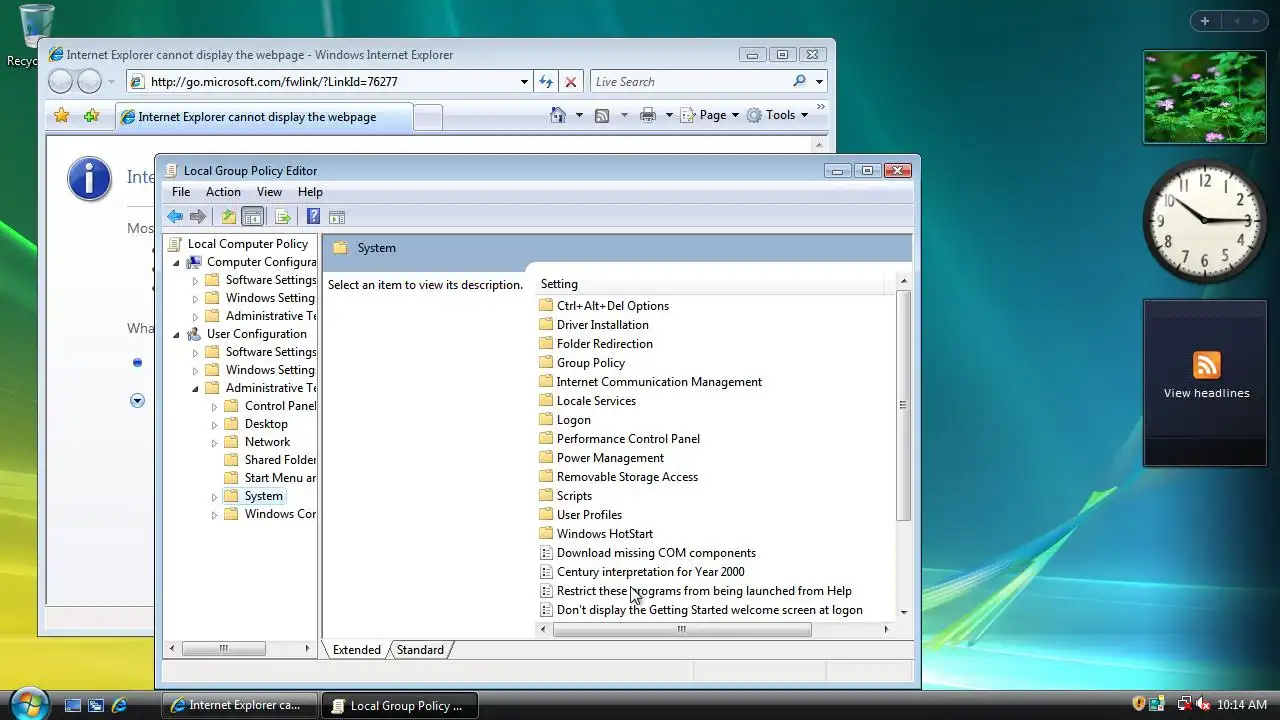This screenshot has height=720, width=1280.
Task: Expand Control Panel tree node
Action: (x=214, y=407)
